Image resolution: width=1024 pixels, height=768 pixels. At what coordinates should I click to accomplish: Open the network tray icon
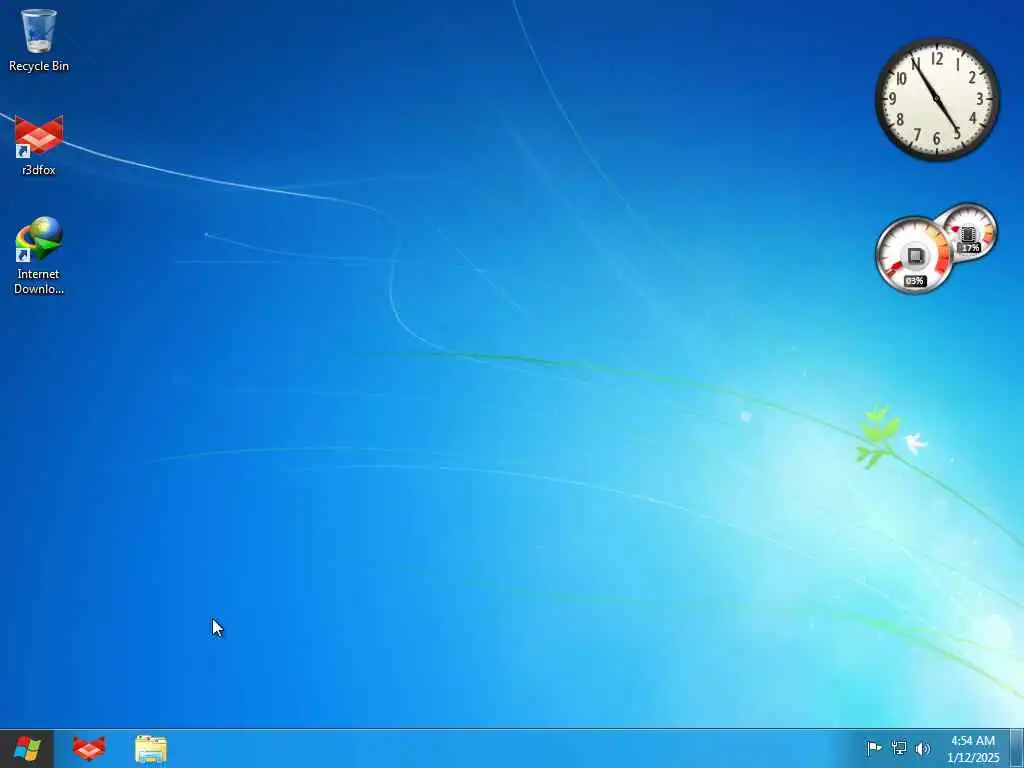pos(899,748)
